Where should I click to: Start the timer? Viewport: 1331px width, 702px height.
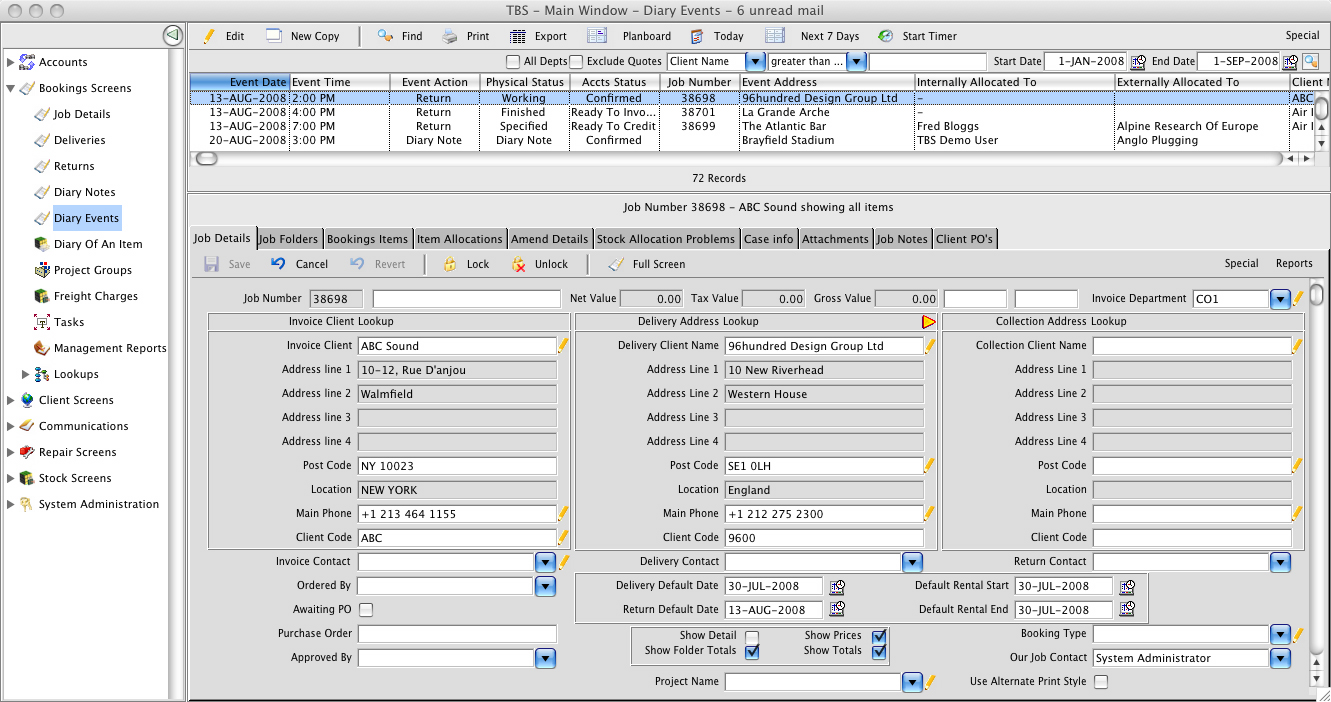[x=918, y=36]
